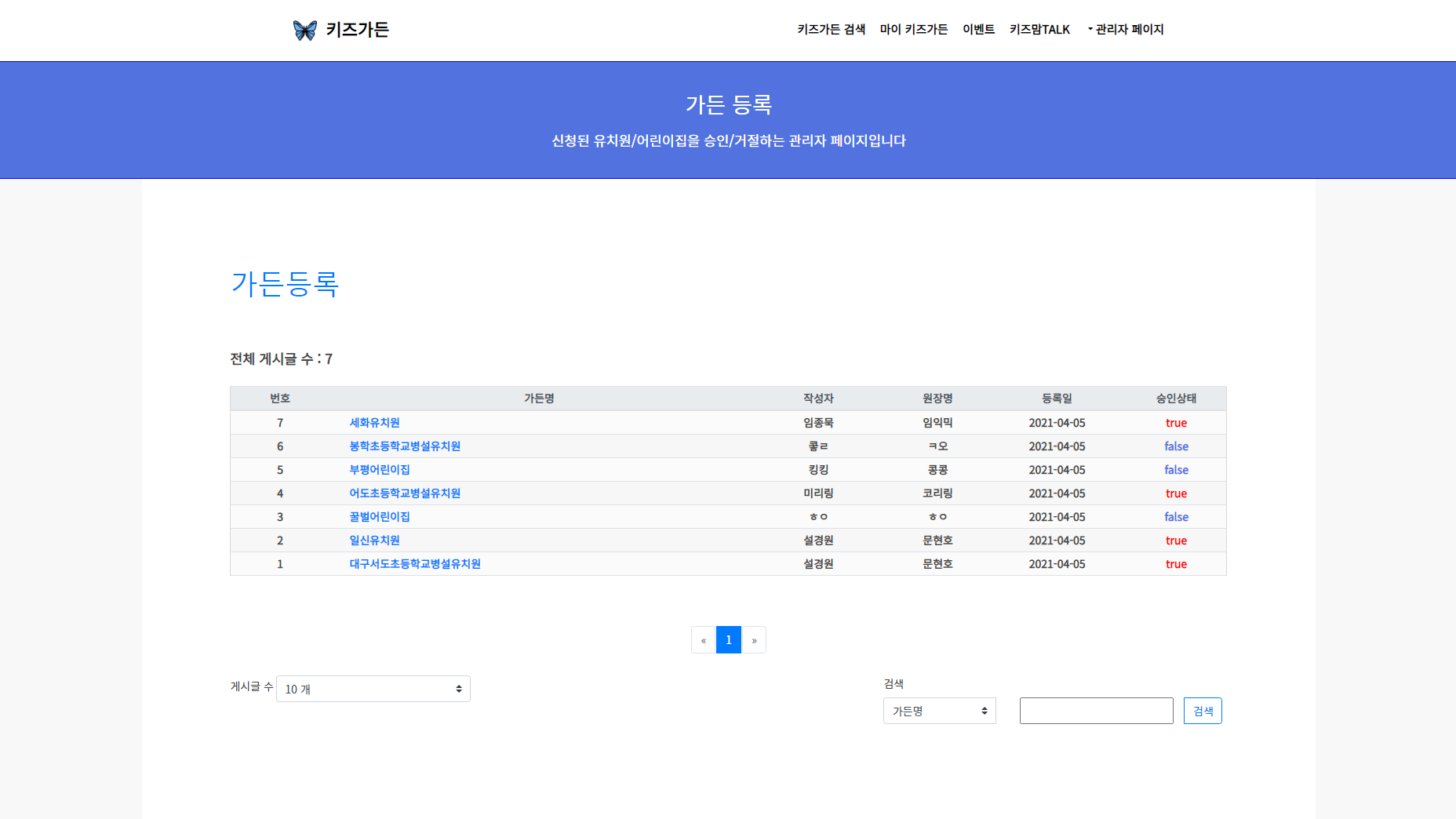Click author 임종묵 in row 7
This screenshot has width=1456, height=819.
(818, 423)
